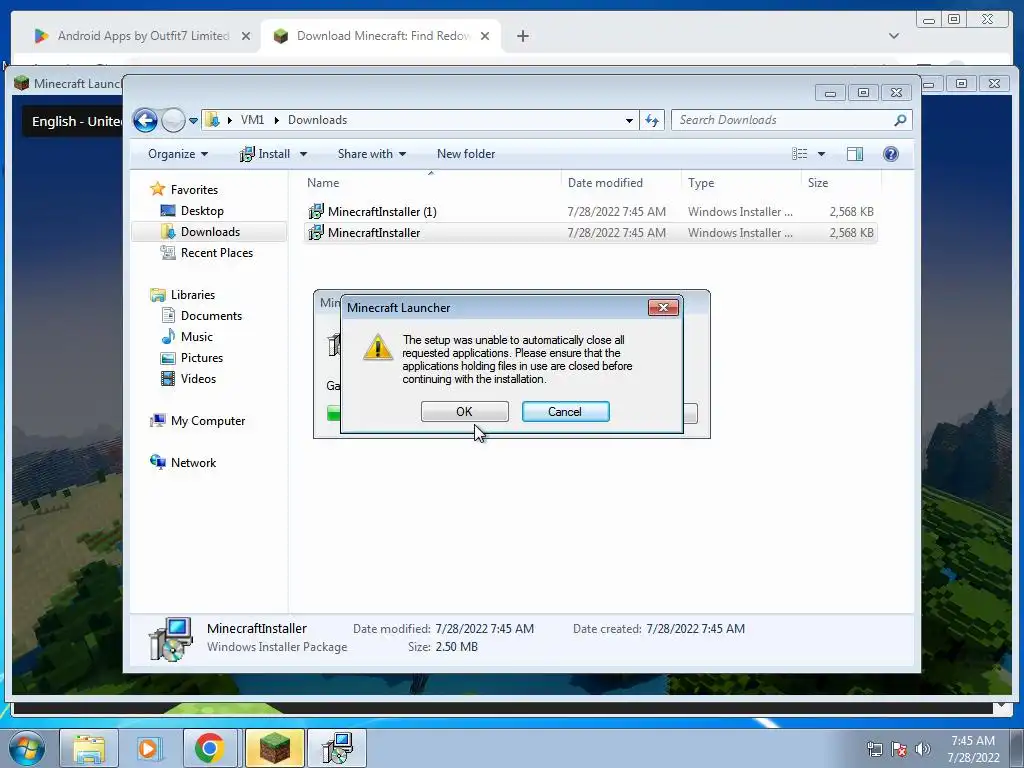Close the Android Apps by Outfit7 tab
The image size is (1024, 768).
pos(246,36)
